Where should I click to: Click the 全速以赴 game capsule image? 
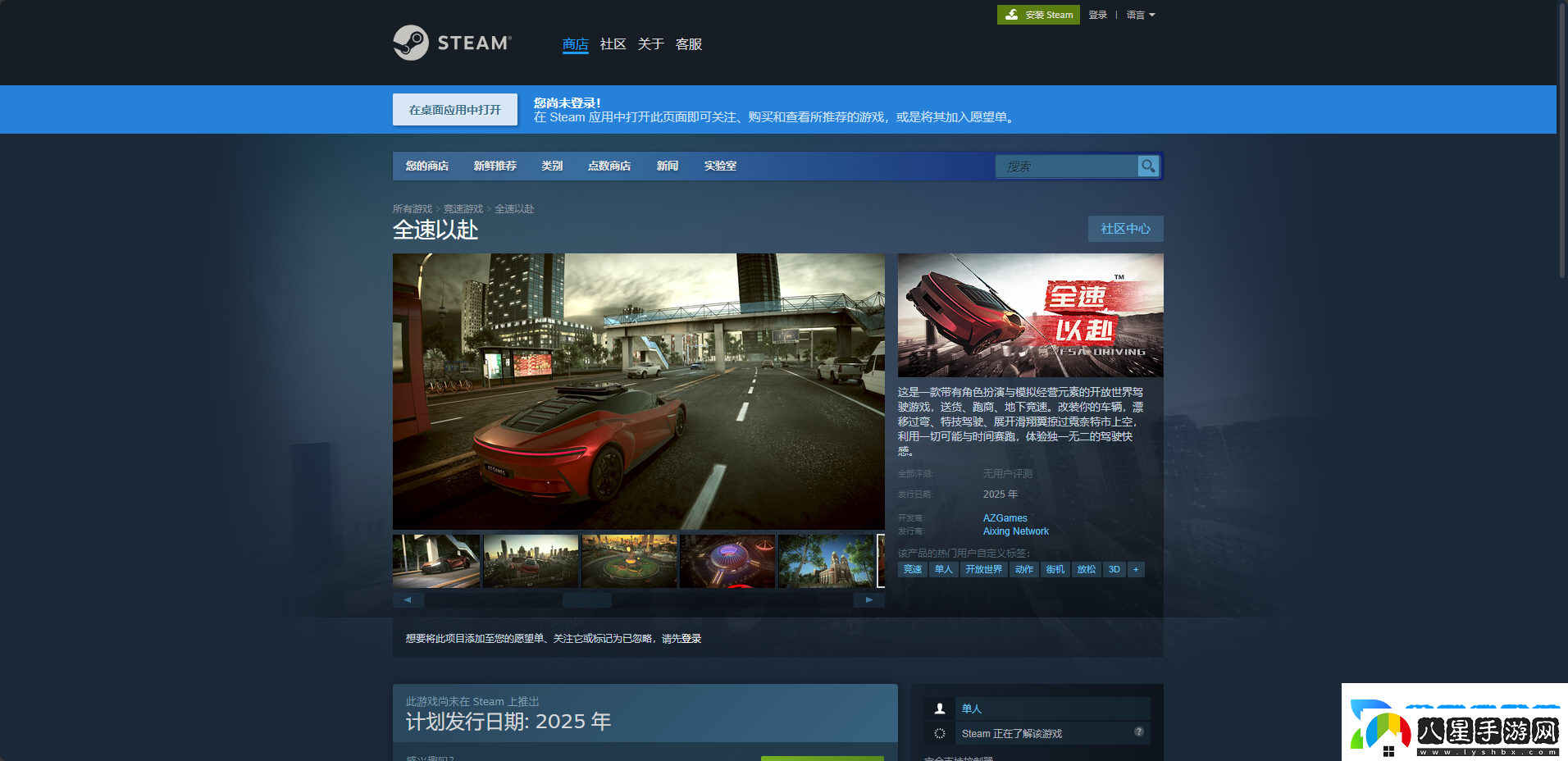pyautogui.click(x=1031, y=315)
